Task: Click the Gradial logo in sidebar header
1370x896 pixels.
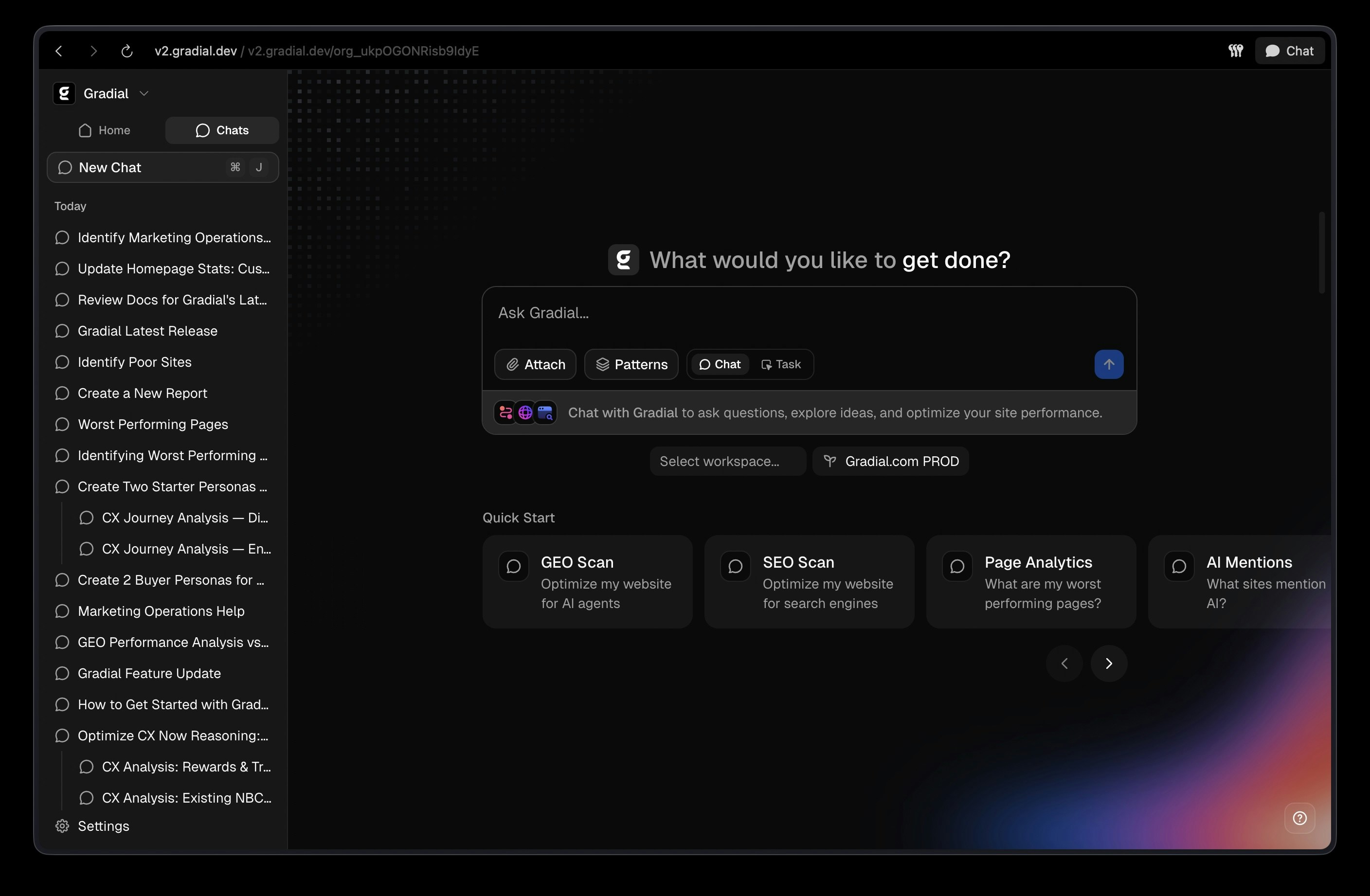Action: tap(65, 93)
